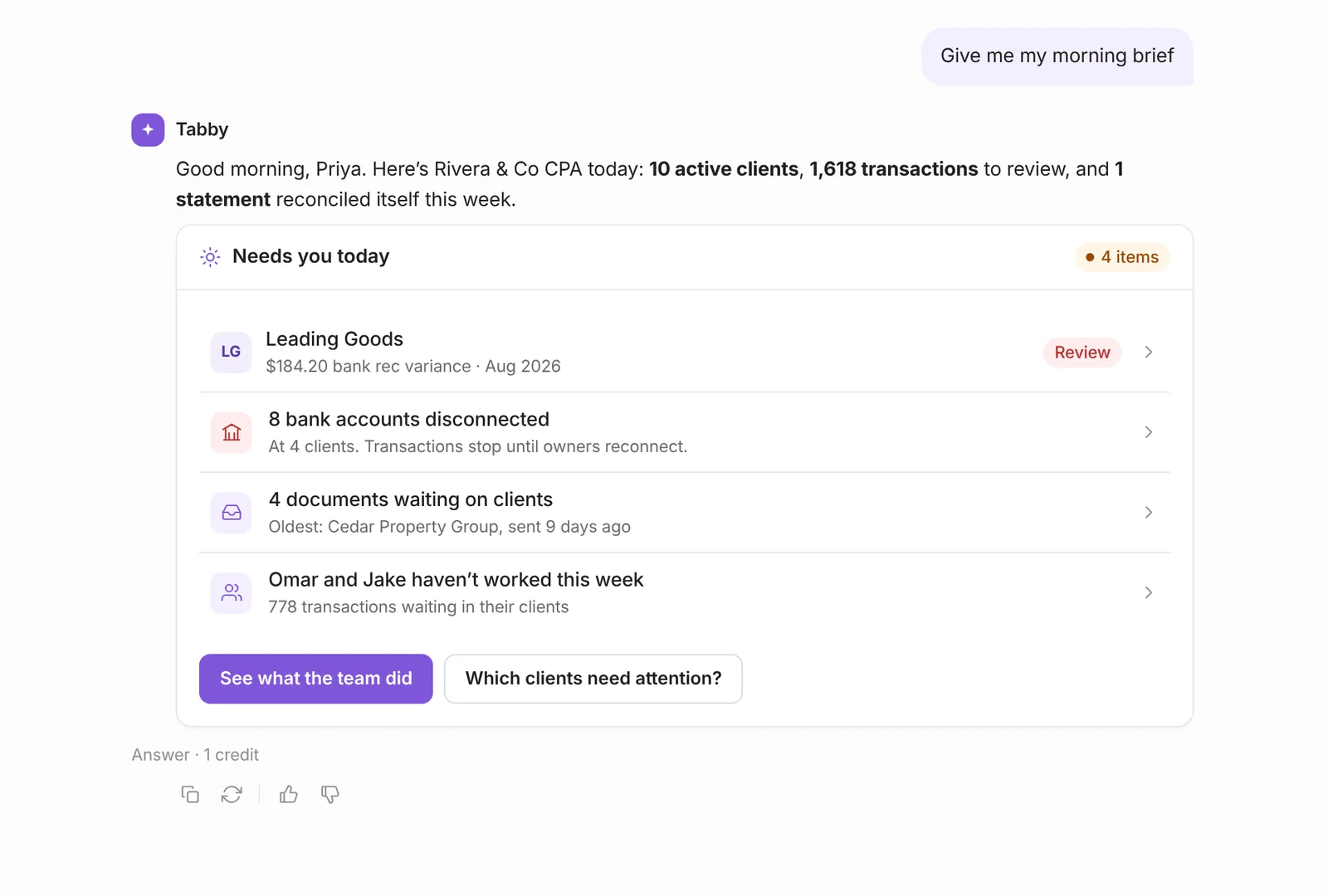Give the answer a thumbs down
Viewport: 1328px width, 896px height.
[330, 795]
